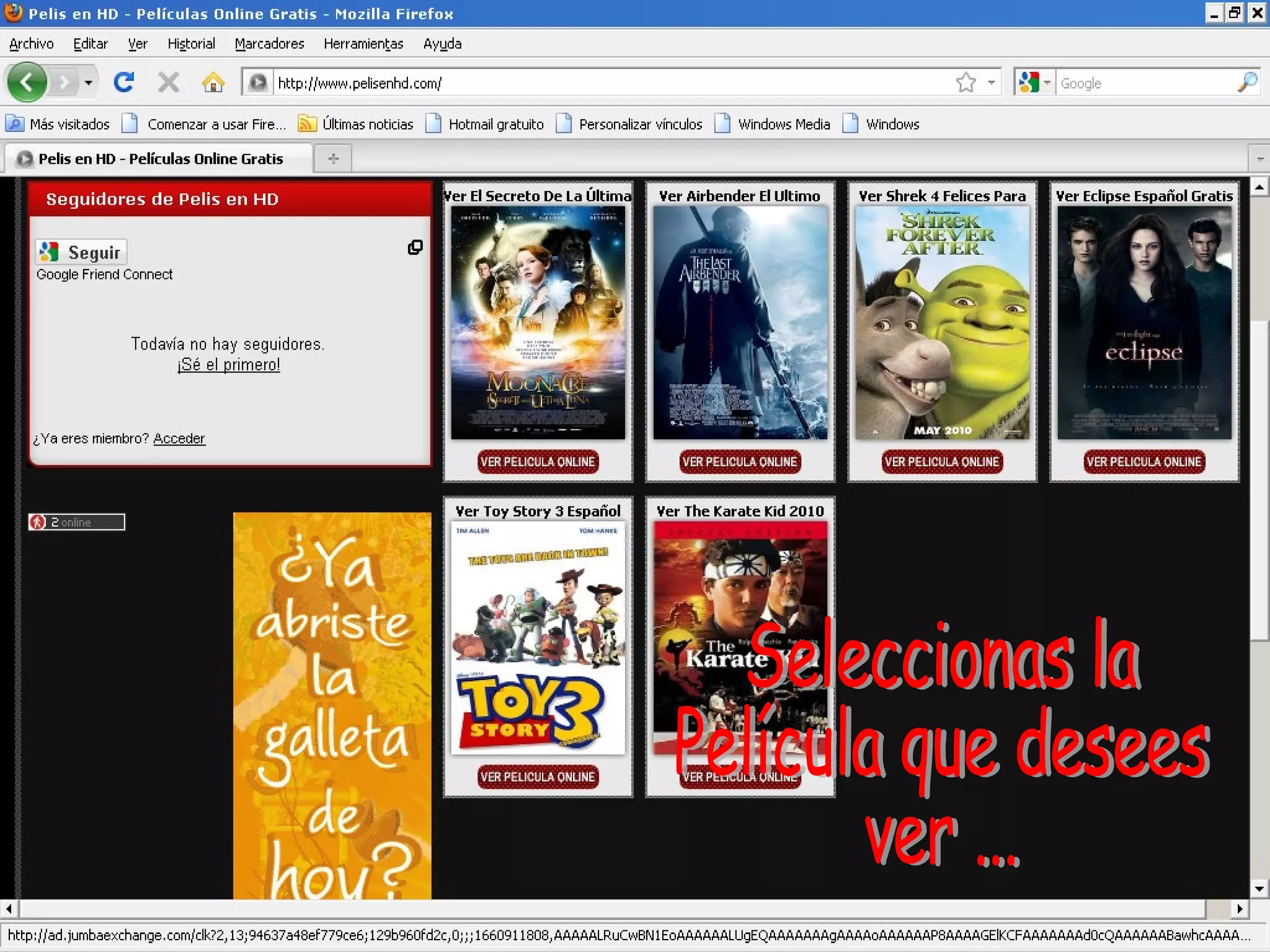Click the search magnifier icon
Screen dimensions: 1270x952
(1246, 82)
